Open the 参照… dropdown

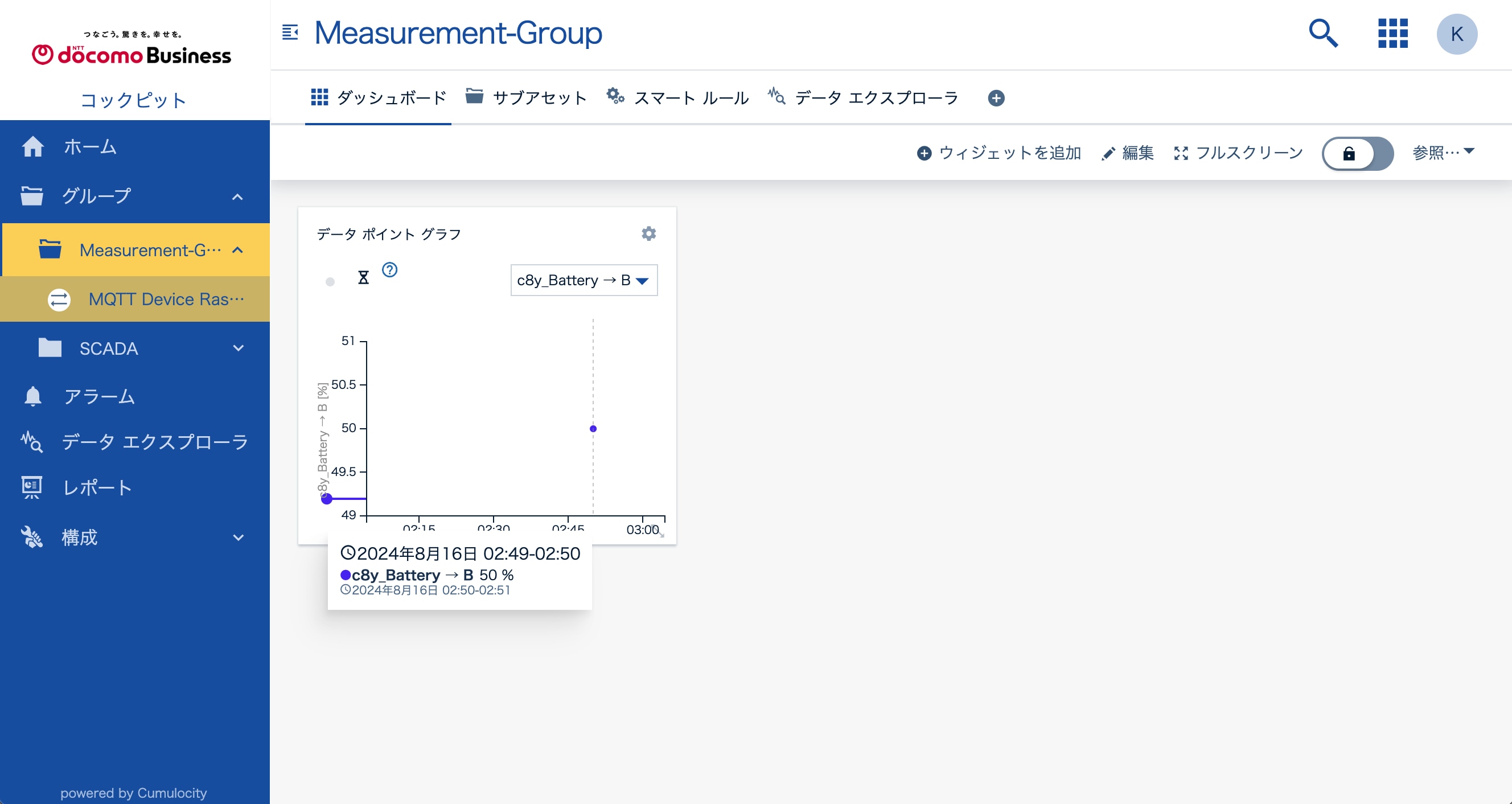coord(1443,153)
